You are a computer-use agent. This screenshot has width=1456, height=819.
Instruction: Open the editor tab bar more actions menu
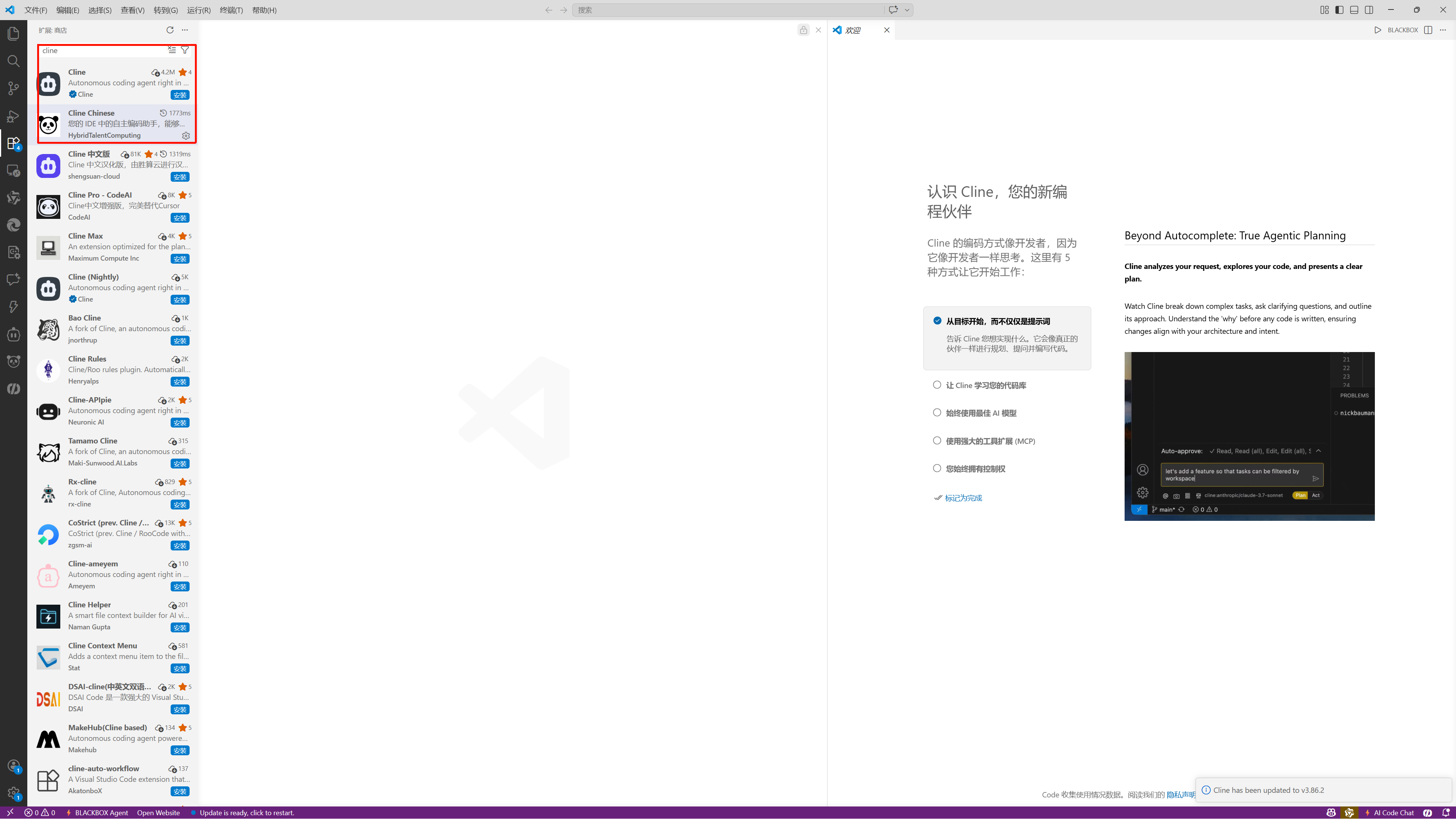coord(1443,30)
